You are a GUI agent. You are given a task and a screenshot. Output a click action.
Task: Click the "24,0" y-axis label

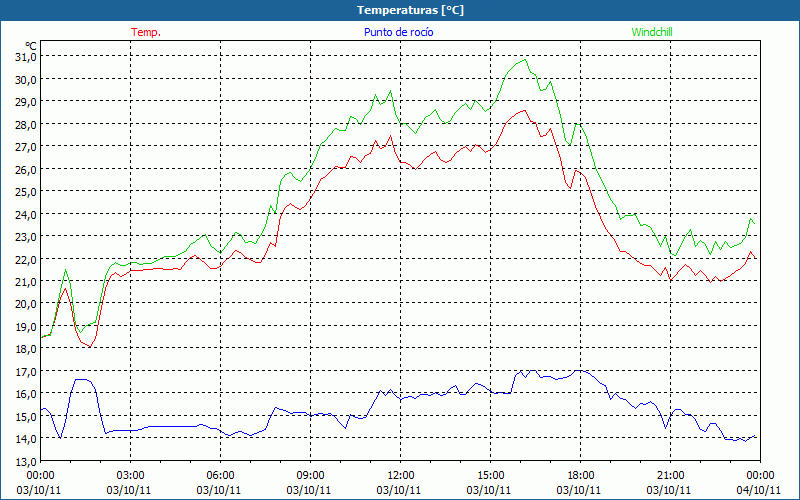[26, 214]
